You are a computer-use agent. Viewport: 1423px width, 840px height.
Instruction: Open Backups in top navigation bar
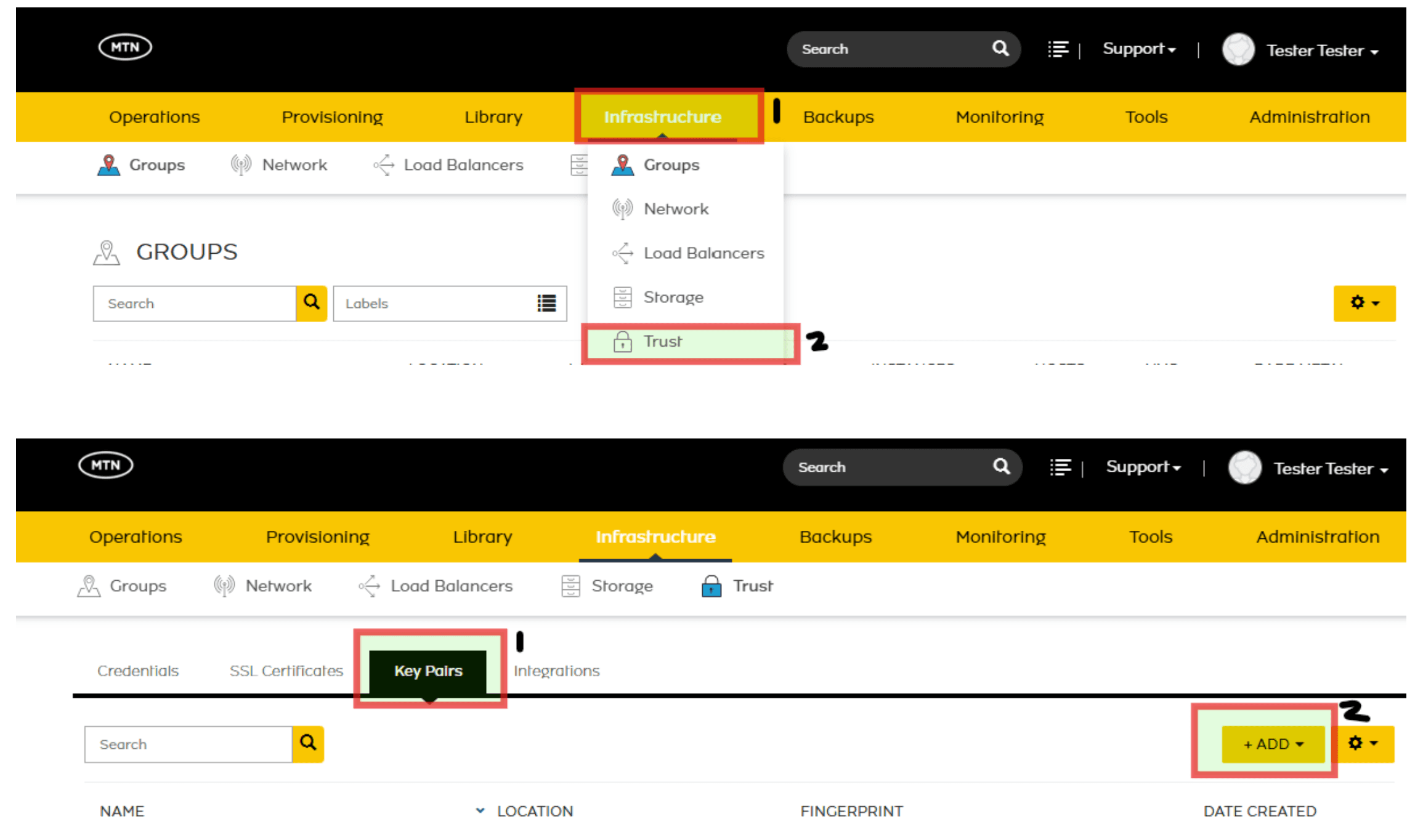(838, 117)
